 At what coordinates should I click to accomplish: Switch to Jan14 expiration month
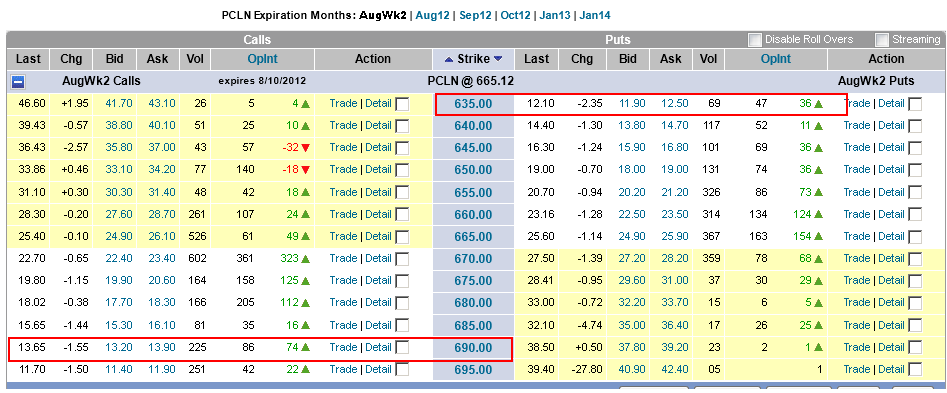594,16
